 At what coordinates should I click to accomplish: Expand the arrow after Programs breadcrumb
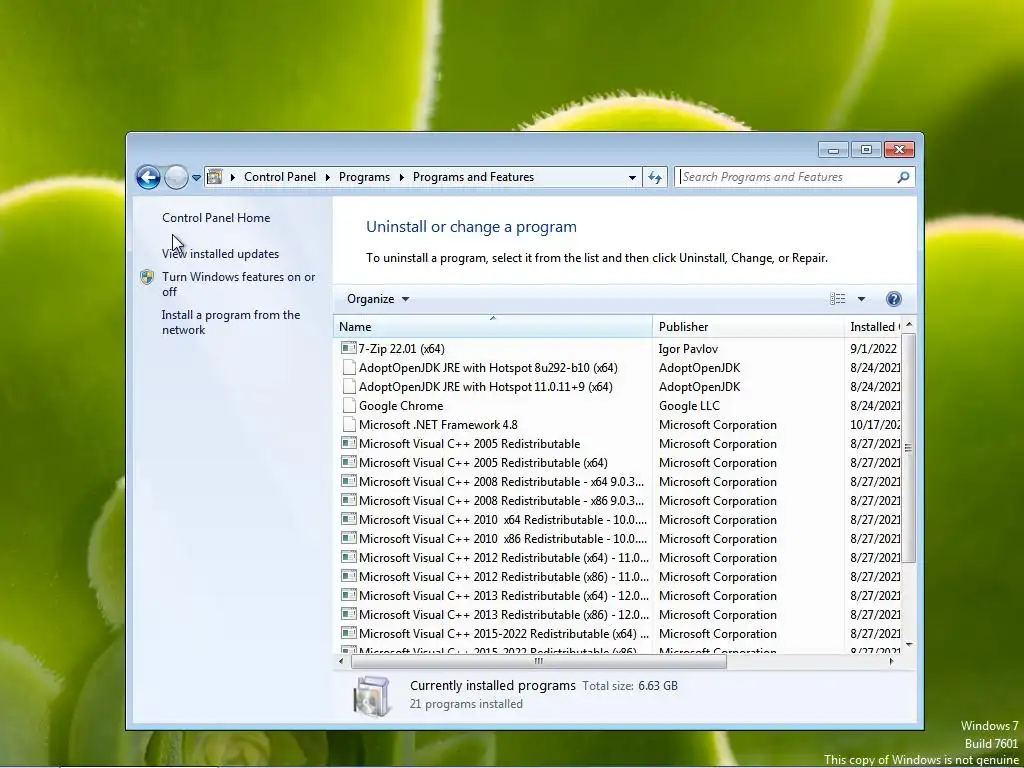[401, 178]
